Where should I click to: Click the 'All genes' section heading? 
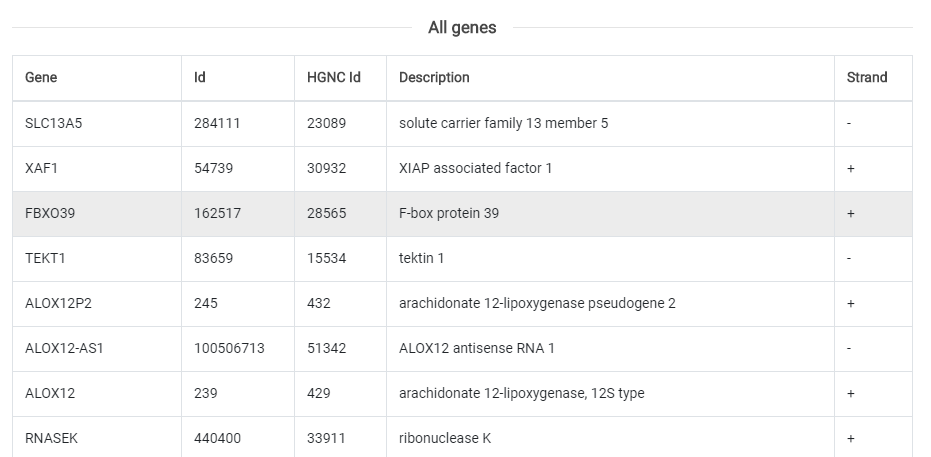(462, 27)
